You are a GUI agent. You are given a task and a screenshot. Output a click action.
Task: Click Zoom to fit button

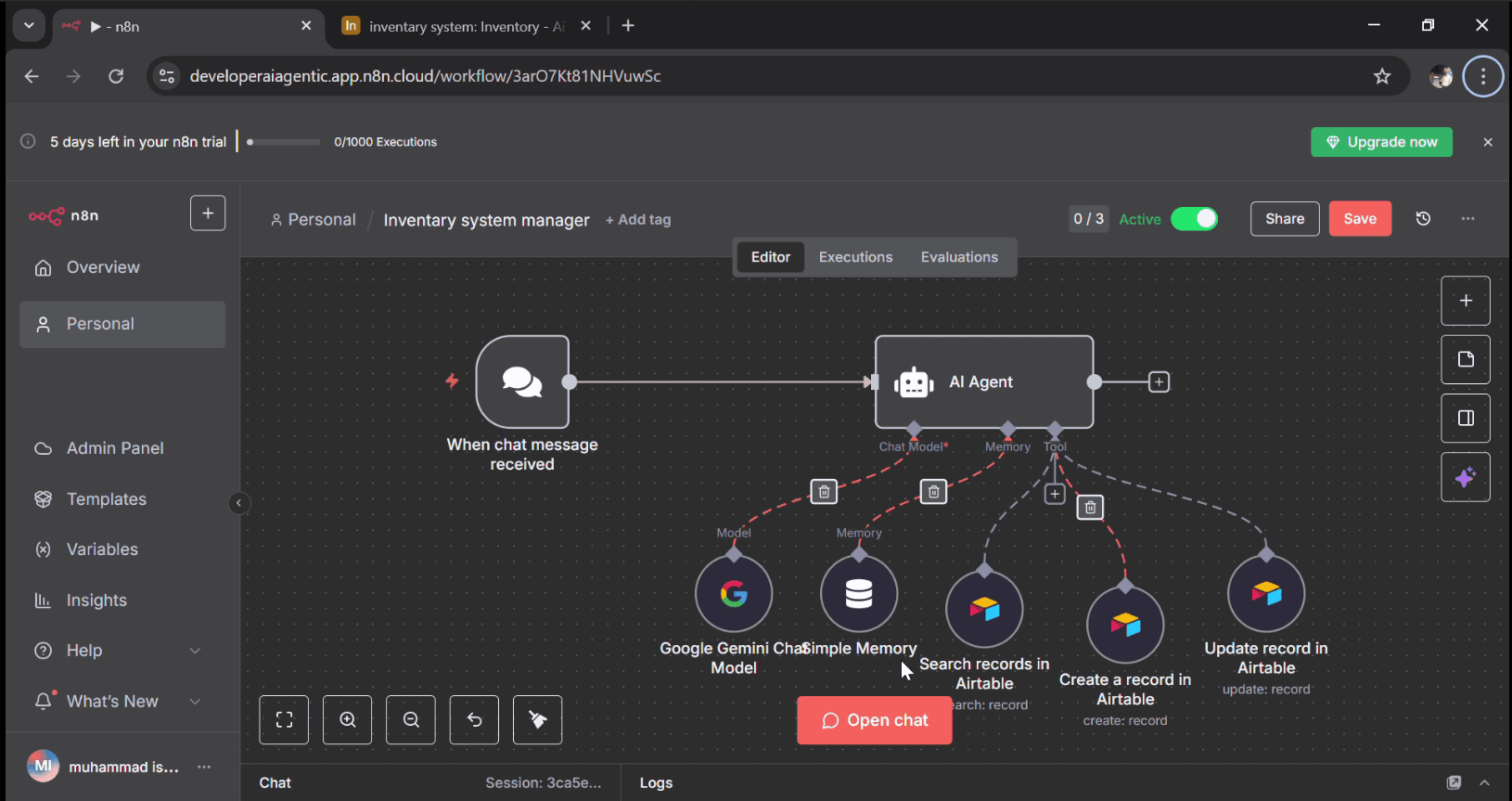click(x=284, y=719)
